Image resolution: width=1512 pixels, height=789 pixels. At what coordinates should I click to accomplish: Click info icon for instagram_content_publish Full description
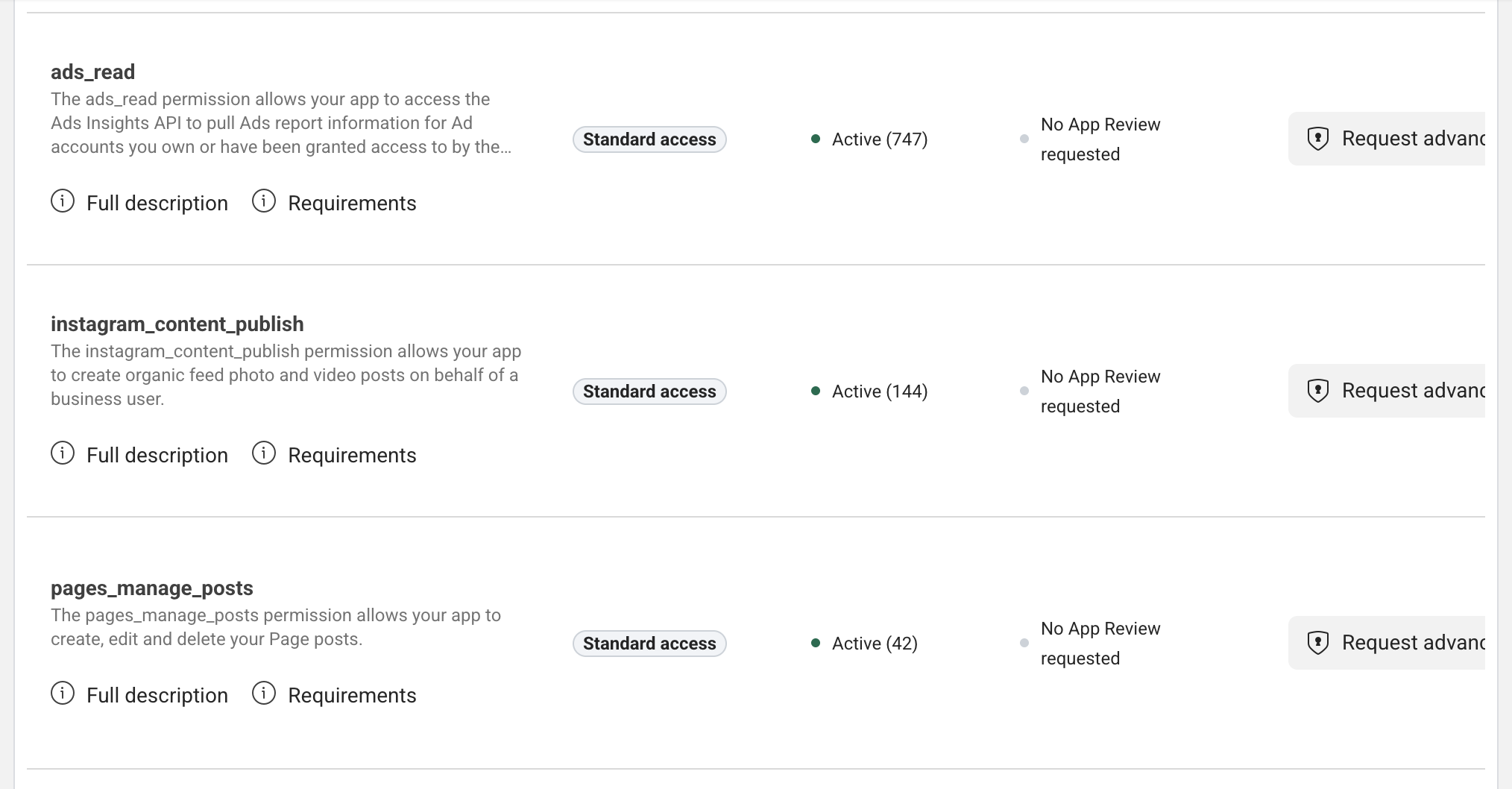pyautogui.click(x=63, y=453)
